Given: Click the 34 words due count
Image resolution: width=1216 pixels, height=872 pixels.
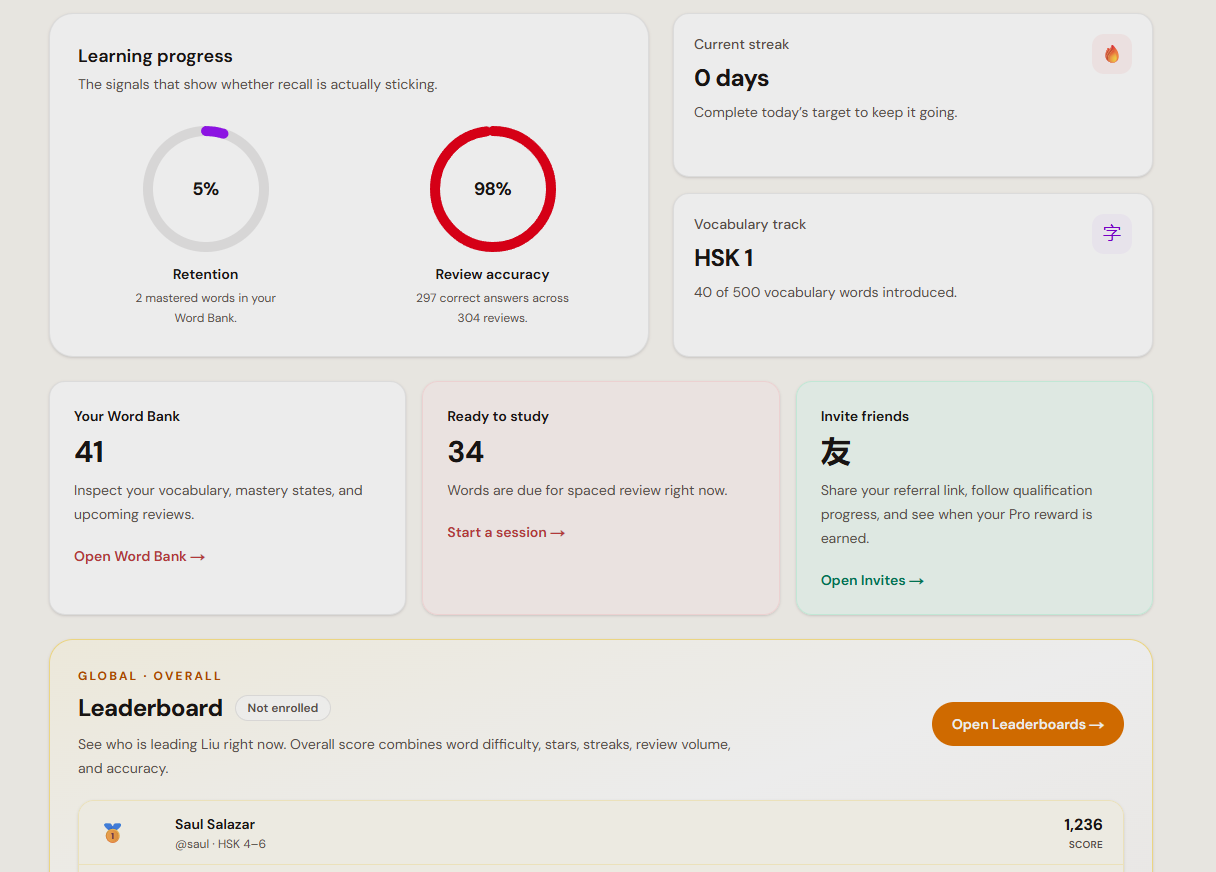Looking at the screenshot, I should click(x=466, y=452).
